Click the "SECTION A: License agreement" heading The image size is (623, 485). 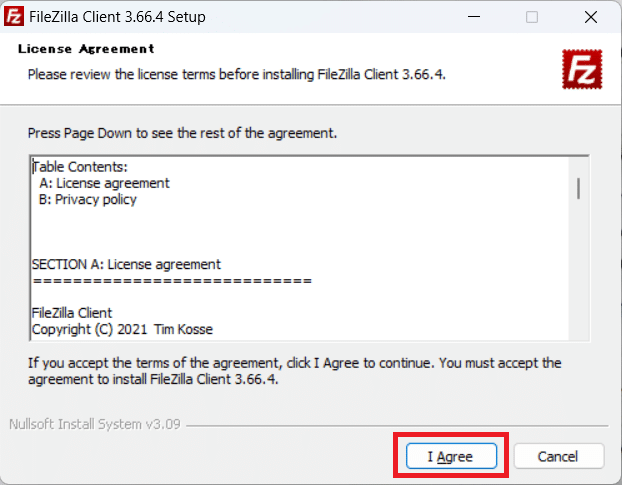(x=126, y=265)
